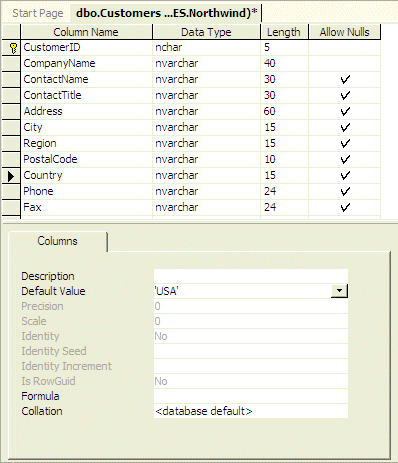This screenshot has height=463, width=398.
Task: Uncheck Allow Nulls for the Fax column
Action: click(345, 208)
